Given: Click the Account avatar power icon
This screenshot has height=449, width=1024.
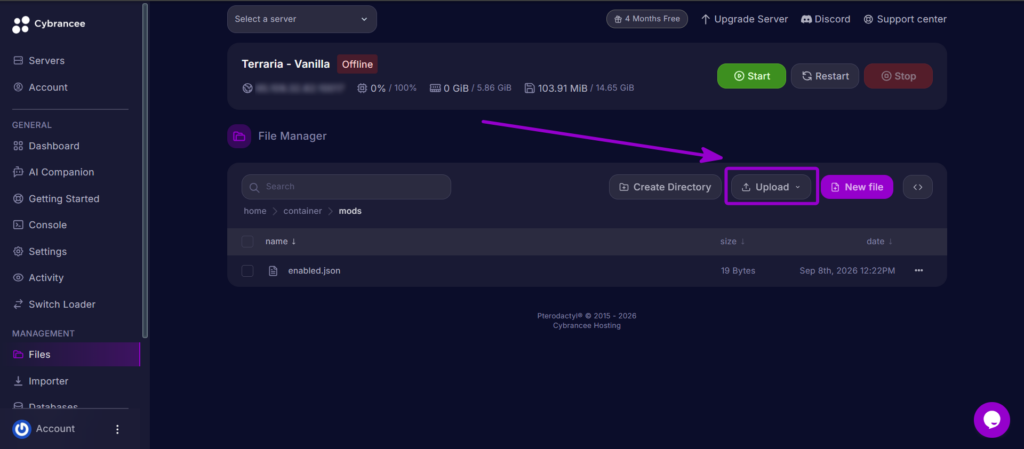Looking at the screenshot, I should point(22,429).
